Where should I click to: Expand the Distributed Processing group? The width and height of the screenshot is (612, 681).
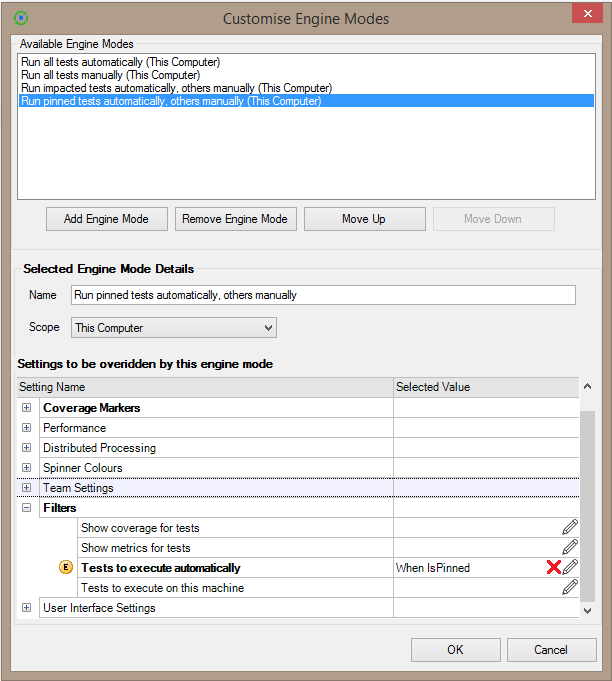[26, 448]
